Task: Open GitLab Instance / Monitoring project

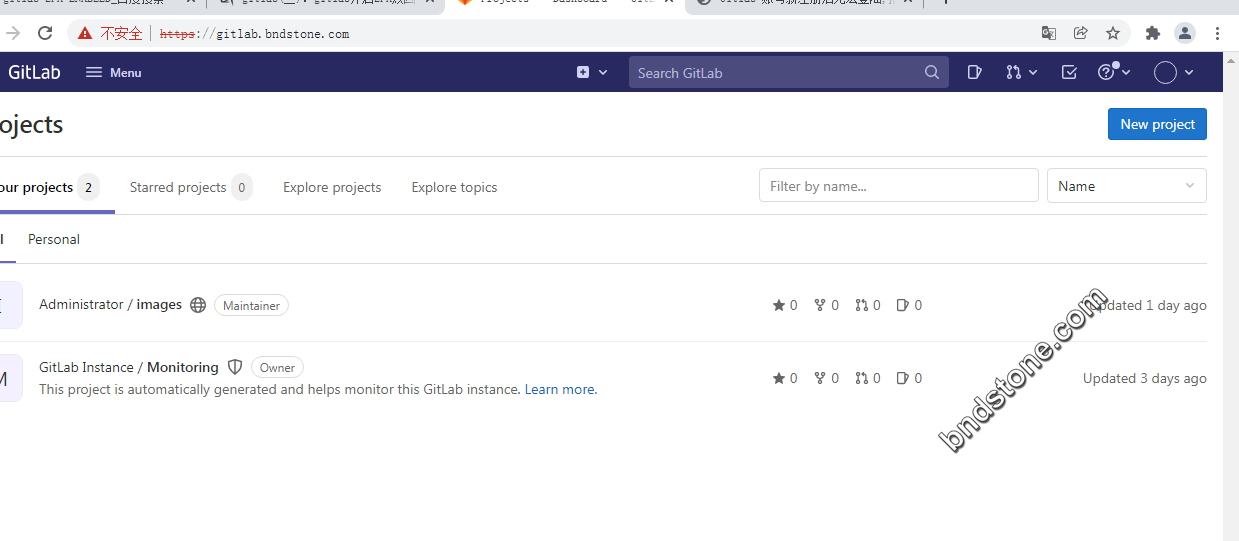Action: [129, 367]
